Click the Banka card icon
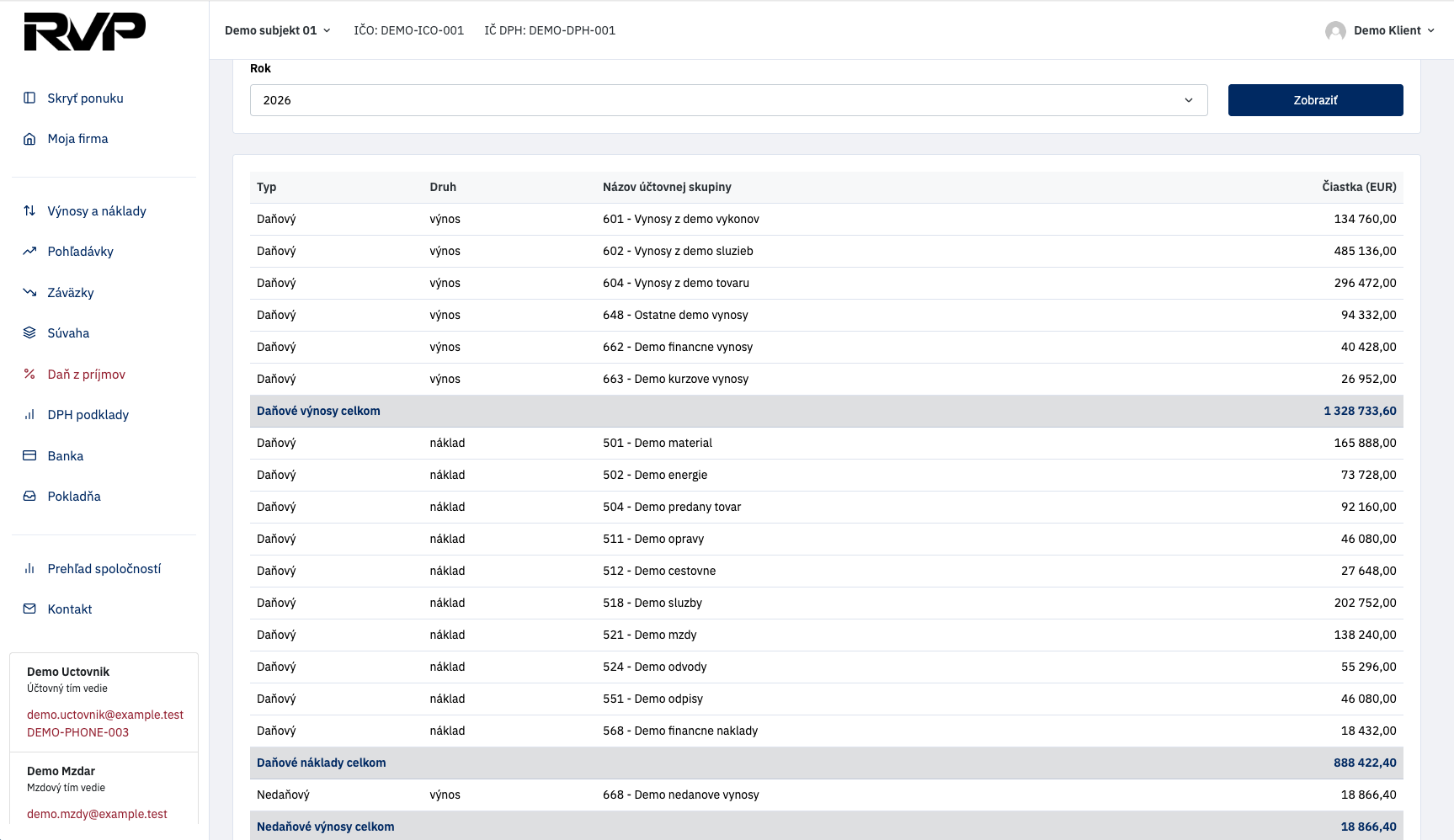1454x840 pixels. (x=29, y=455)
